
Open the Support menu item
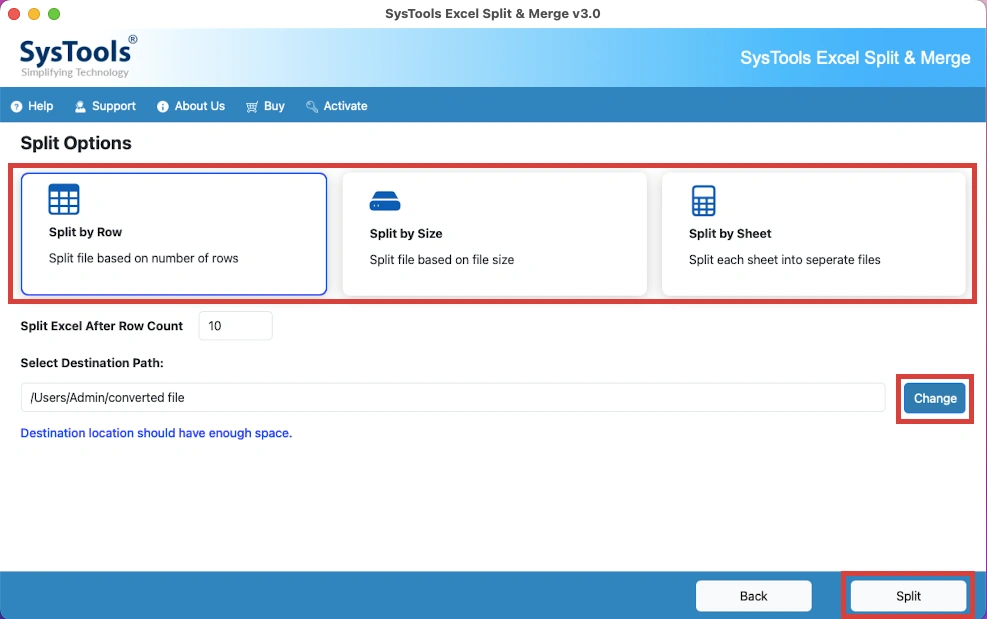[x=105, y=106]
